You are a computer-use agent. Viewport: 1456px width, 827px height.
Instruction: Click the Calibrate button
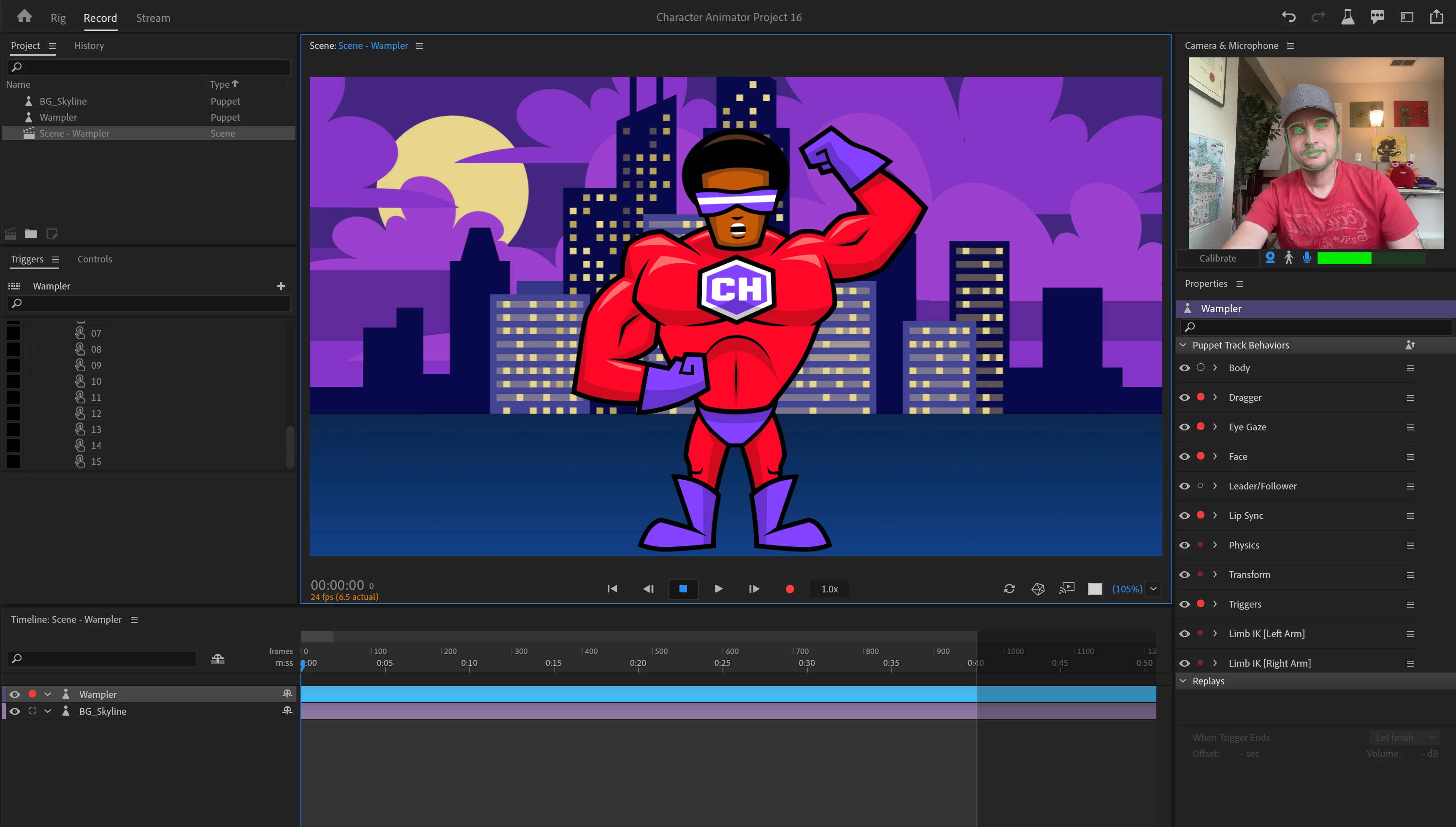[1218, 258]
